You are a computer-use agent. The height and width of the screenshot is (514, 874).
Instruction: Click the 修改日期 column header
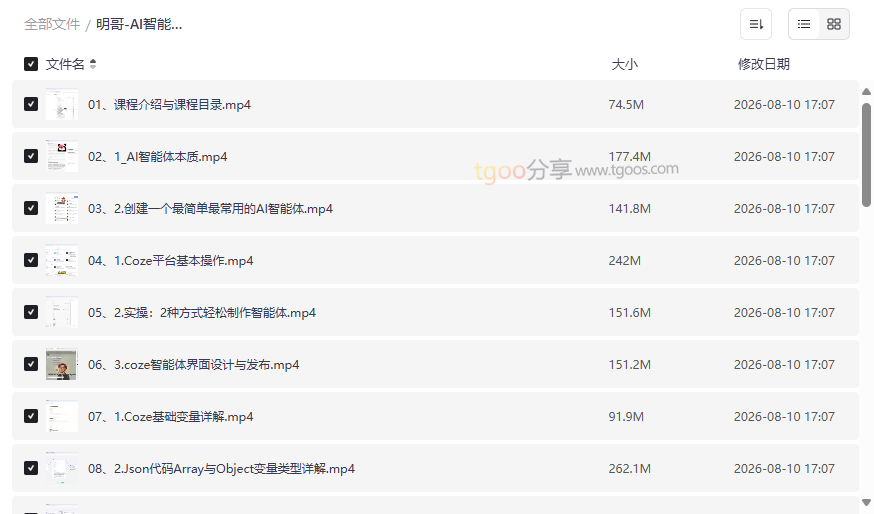tap(764, 64)
